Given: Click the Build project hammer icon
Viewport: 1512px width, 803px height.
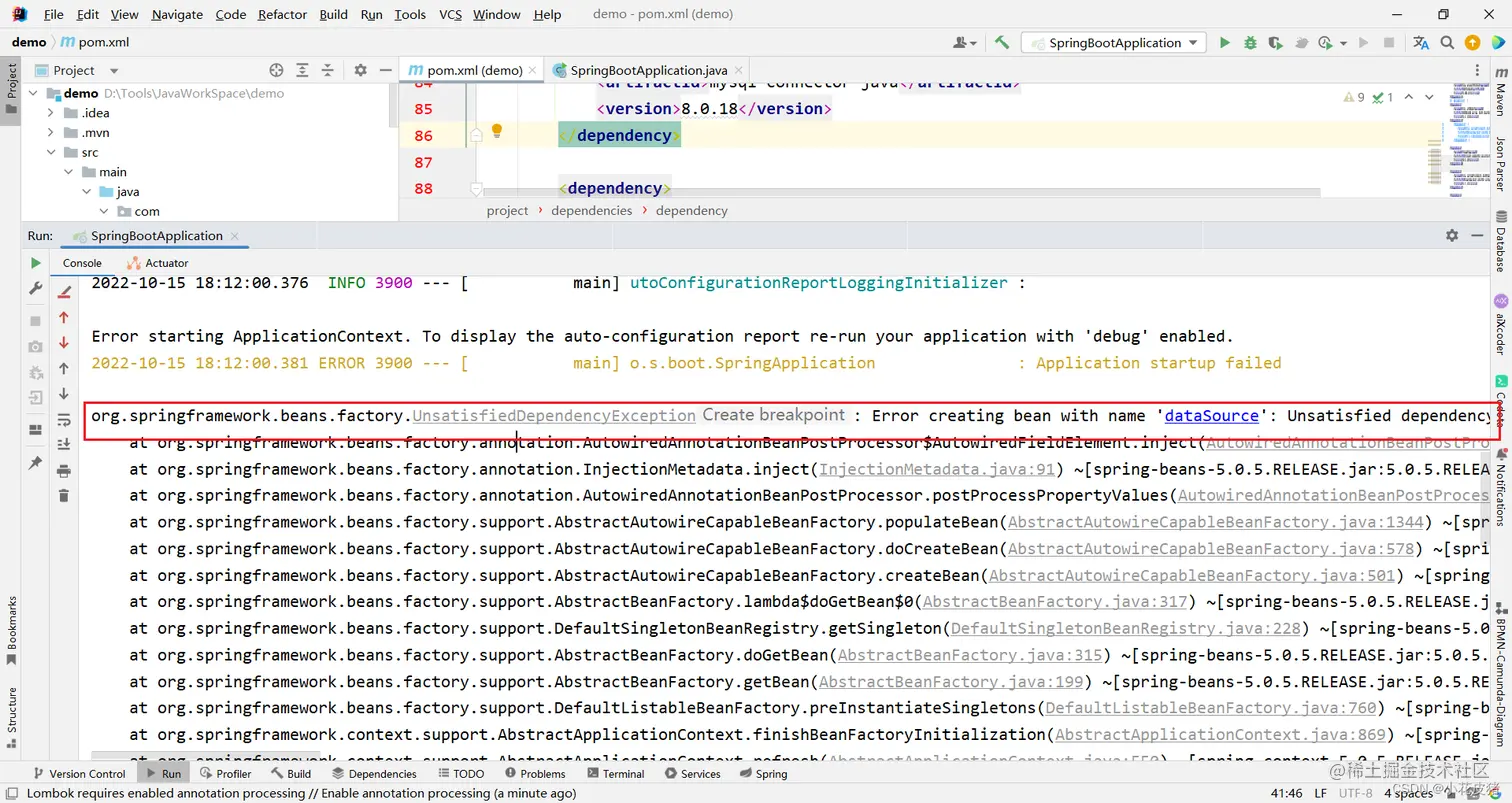Looking at the screenshot, I should 1001,42.
